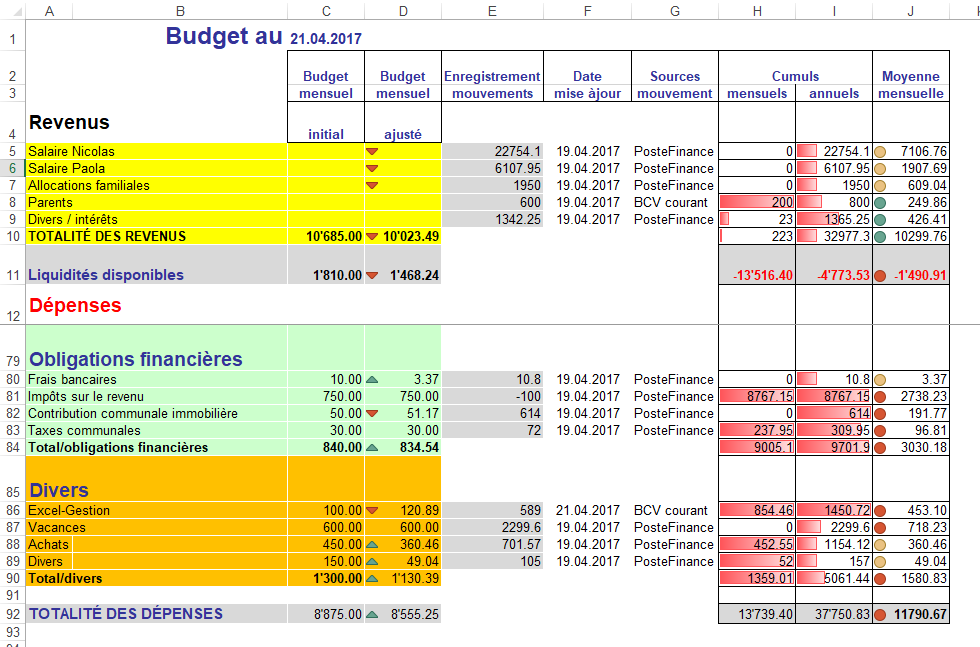Screen dimensions: 980x647
Task: Click the red down arrow in Allocations familiales row
Action: pyautogui.click(x=372, y=185)
